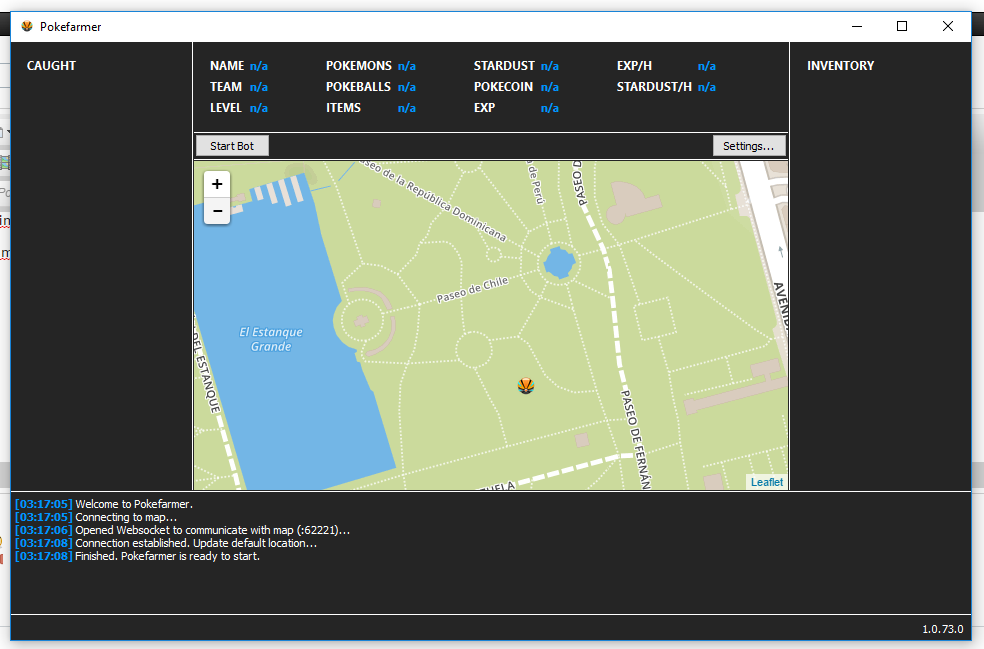Zoom out the map with minus
Viewport: 984px width, 649px height.
click(x=217, y=211)
